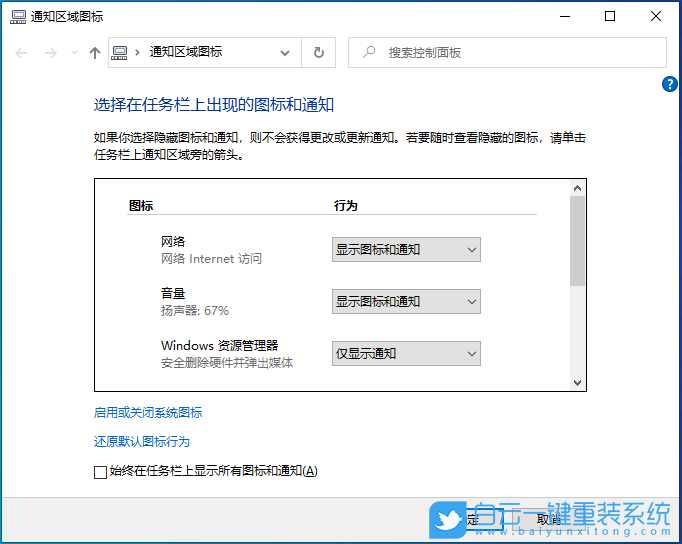Click the search magnifier icon
682x544 pixels.
(369, 52)
